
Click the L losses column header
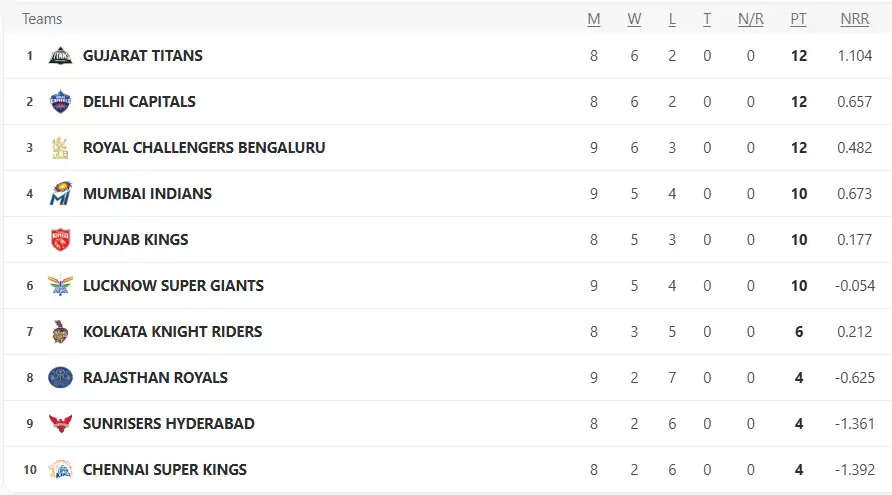[x=672, y=19]
